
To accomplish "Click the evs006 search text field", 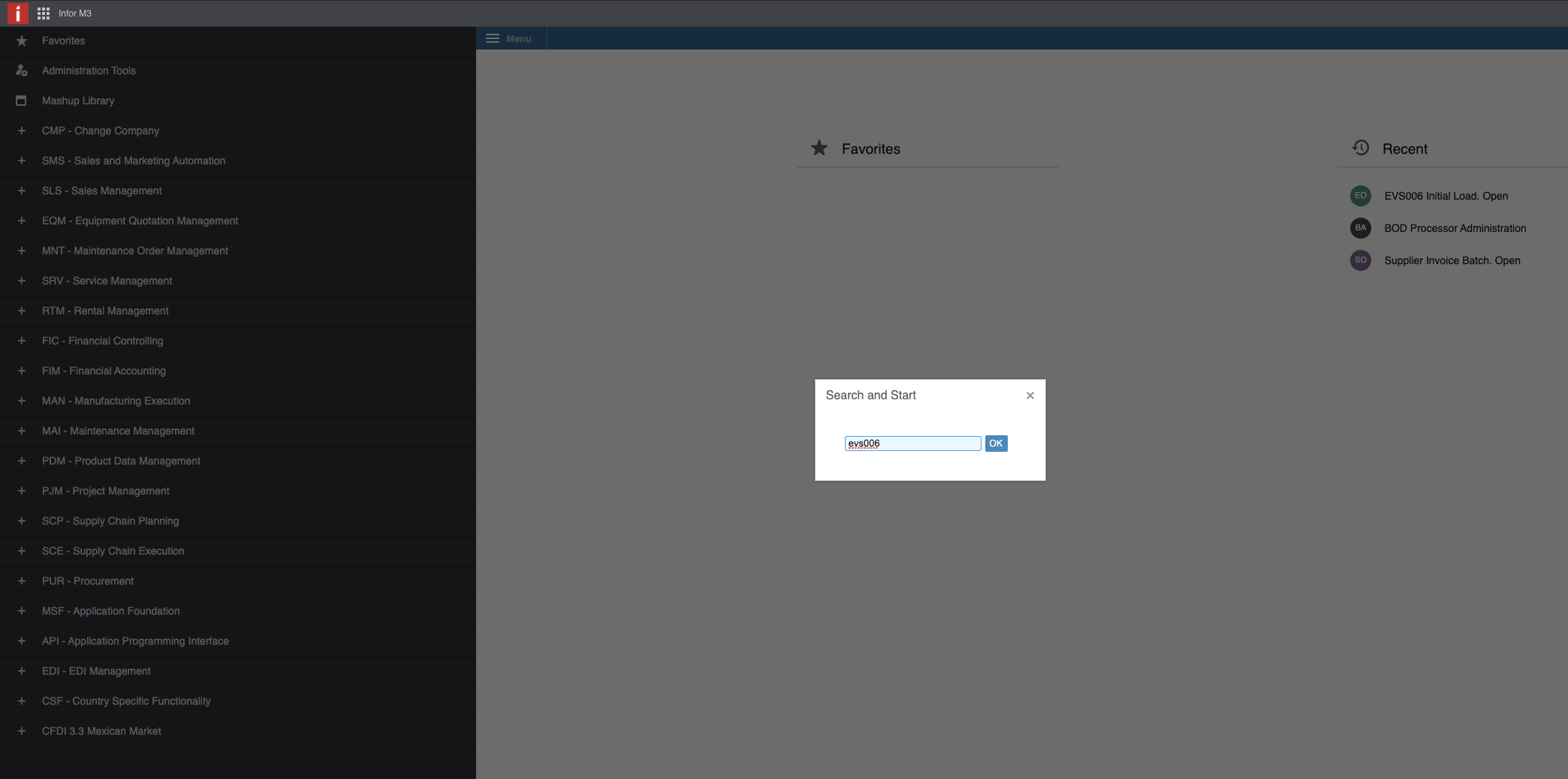I will tap(912, 444).
